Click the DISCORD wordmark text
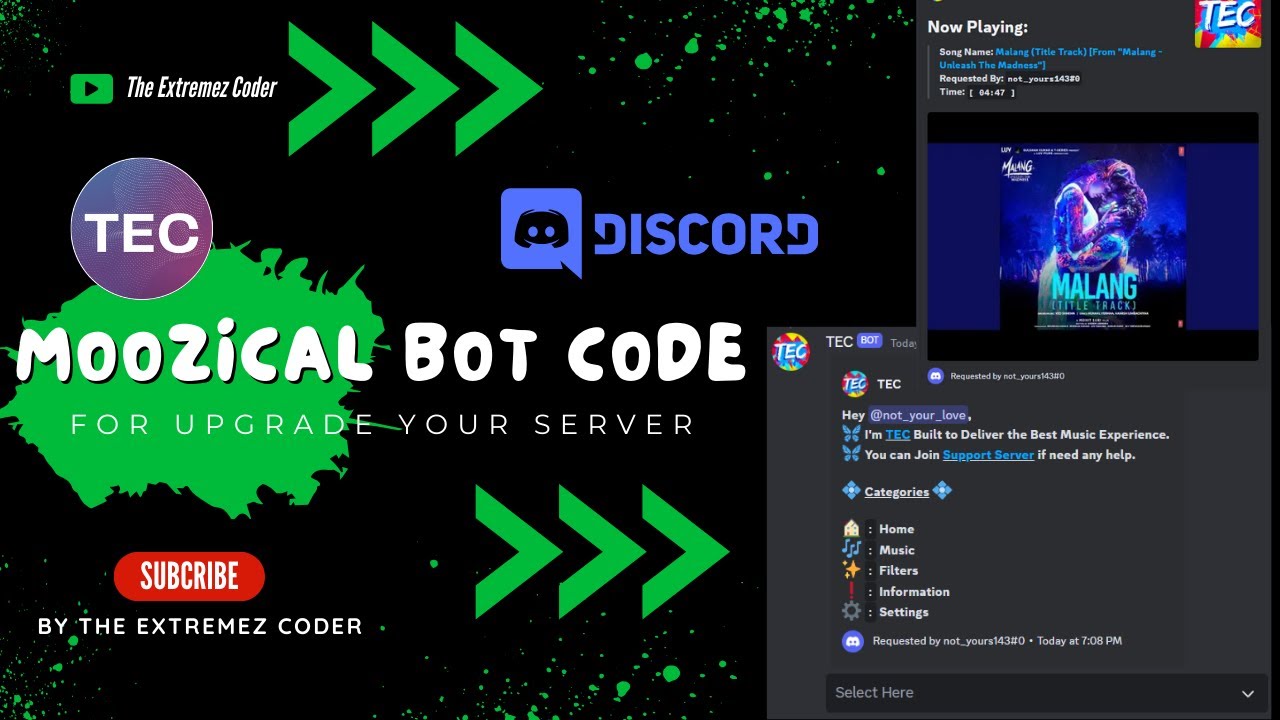Image resolution: width=1280 pixels, height=720 pixels. pos(705,233)
